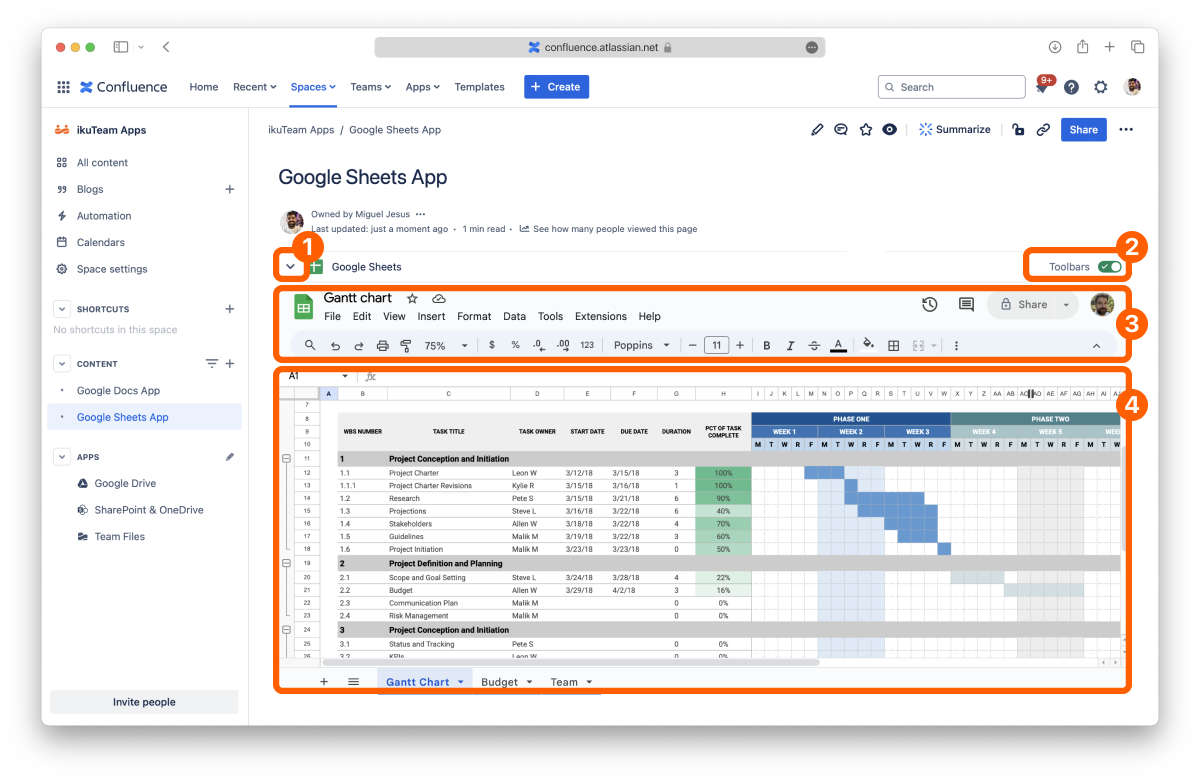Switch to Budget sheet tab
The image size is (1200, 780).
[x=499, y=682]
